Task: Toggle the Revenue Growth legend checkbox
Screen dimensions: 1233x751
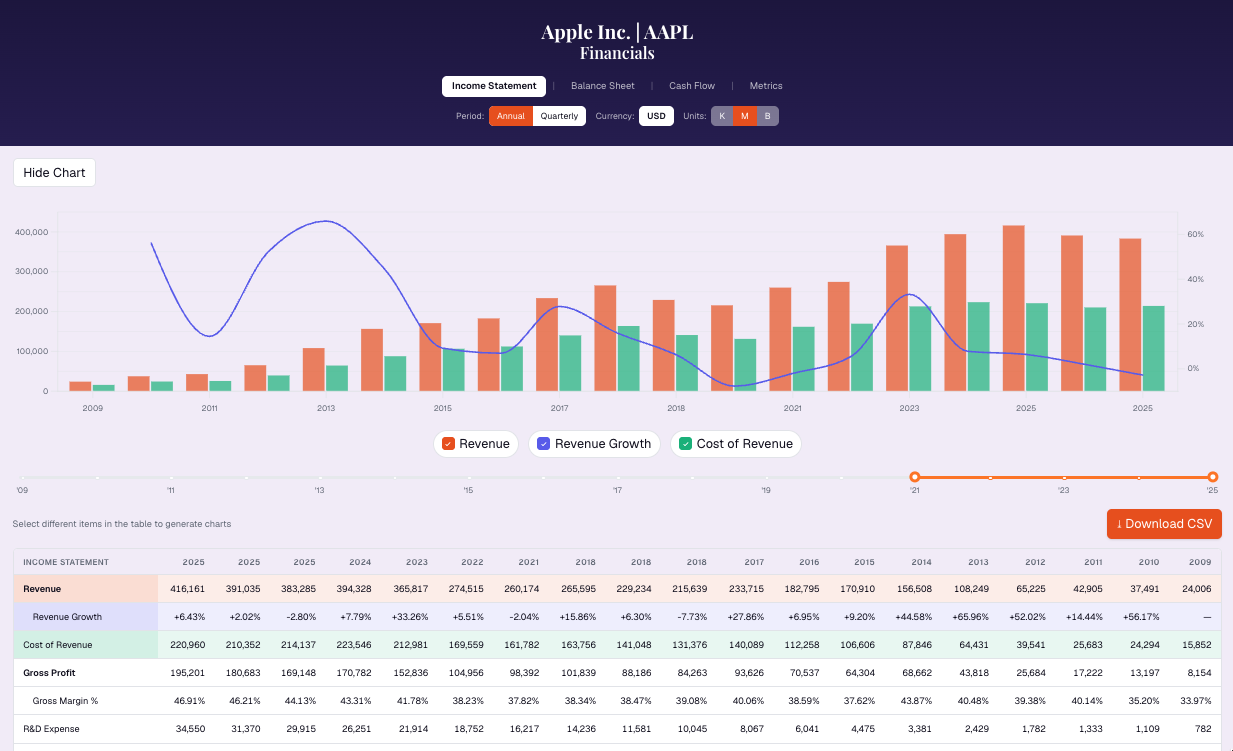Action: click(x=544, y=444)
